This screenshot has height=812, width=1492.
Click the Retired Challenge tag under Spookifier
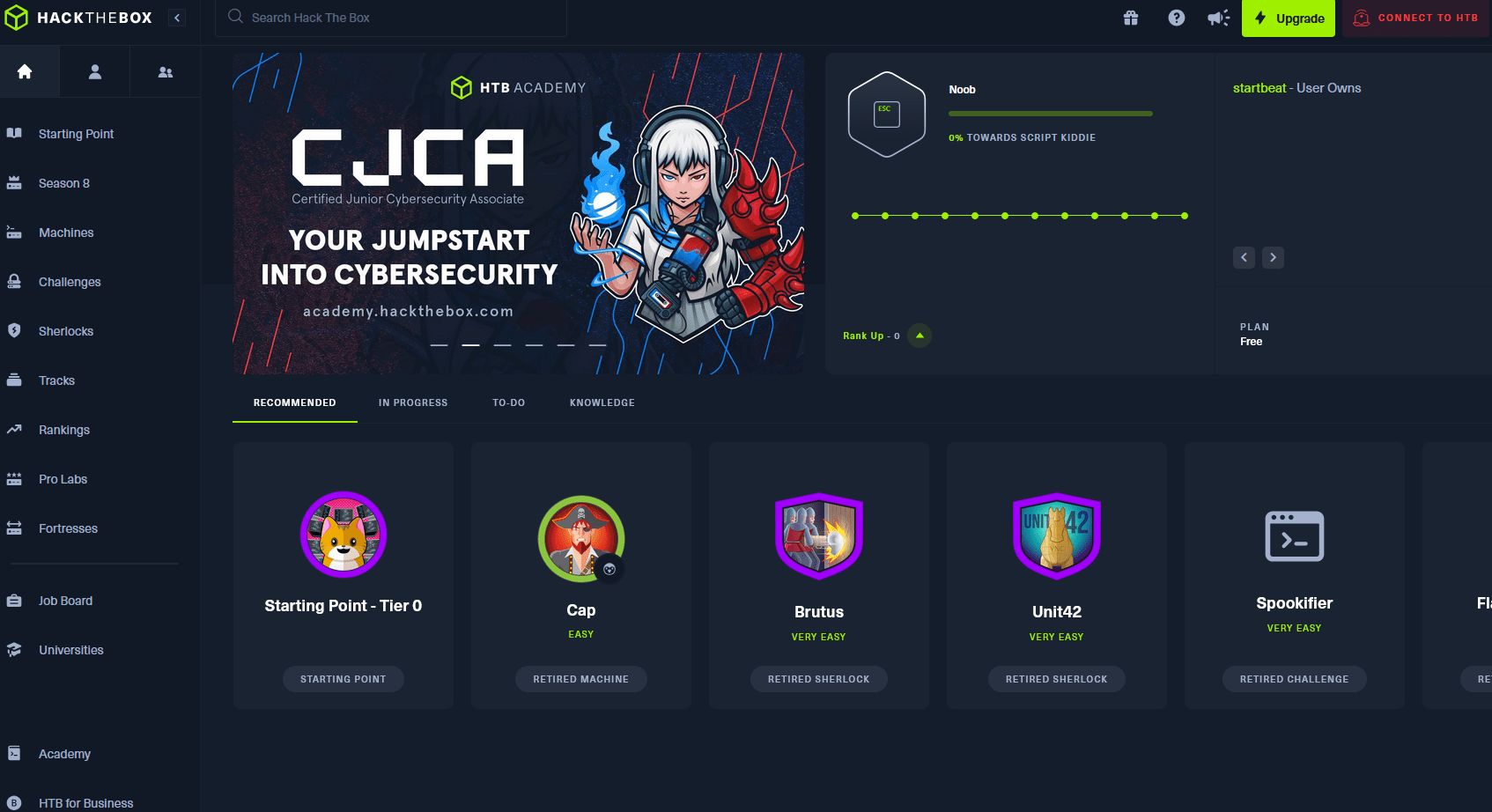(1295, 679)
